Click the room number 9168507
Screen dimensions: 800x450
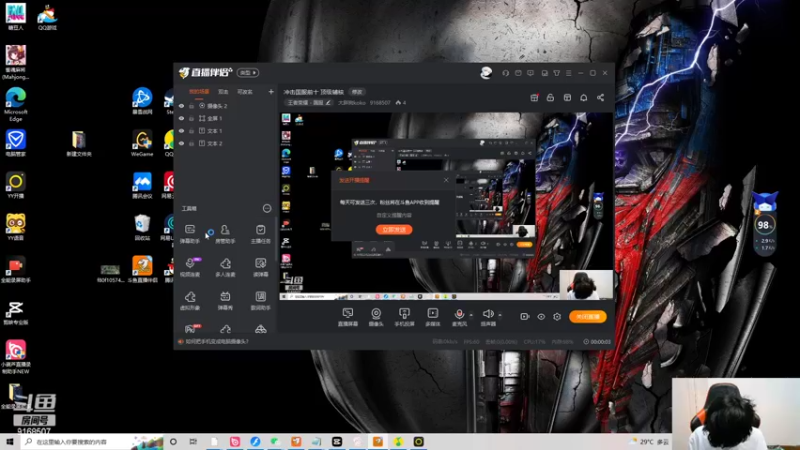[x=380, y=103]
